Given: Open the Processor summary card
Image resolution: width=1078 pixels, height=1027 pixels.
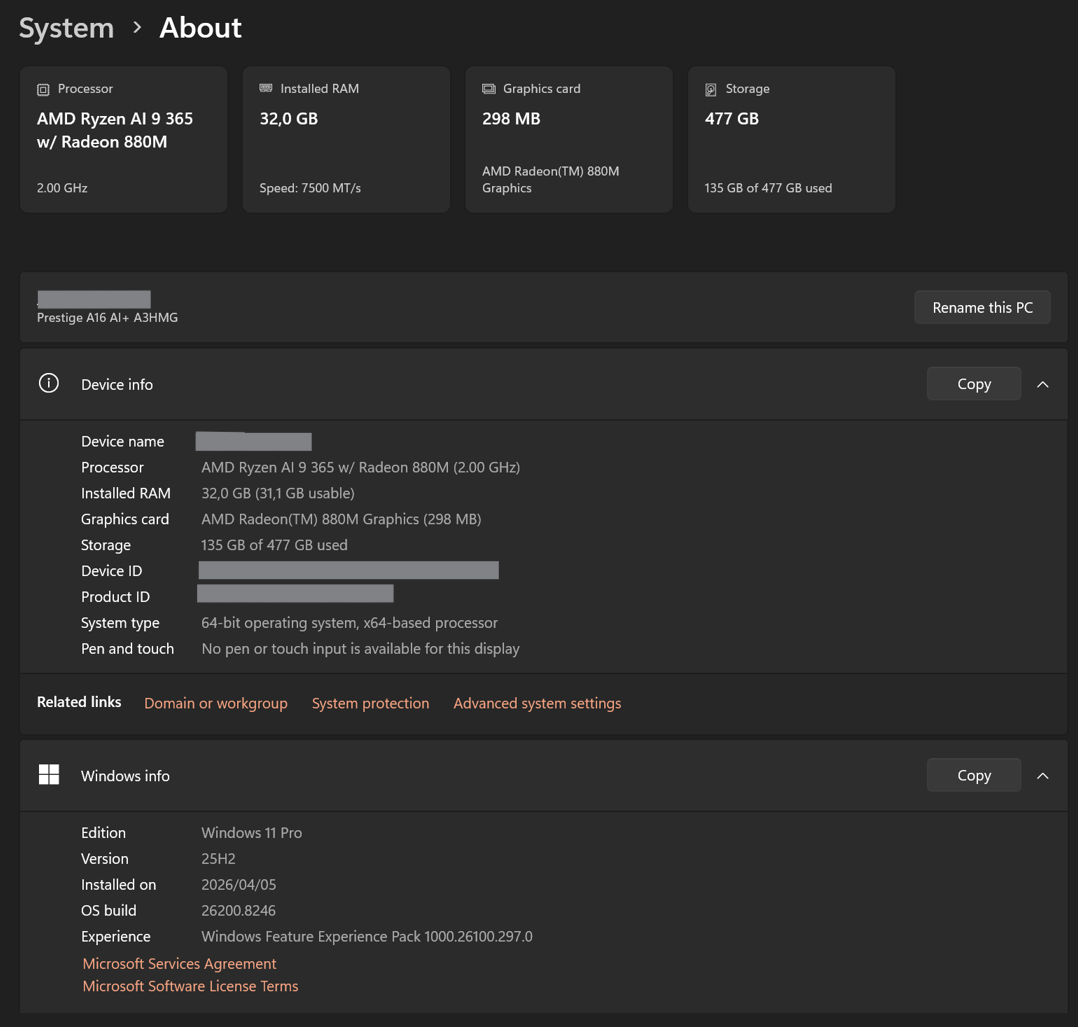Looking at the screenshot, I should point(124,140).
